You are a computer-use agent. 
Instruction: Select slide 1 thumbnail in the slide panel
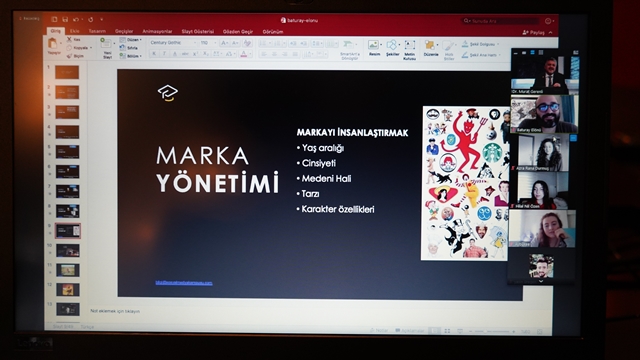tap(67, 73)
